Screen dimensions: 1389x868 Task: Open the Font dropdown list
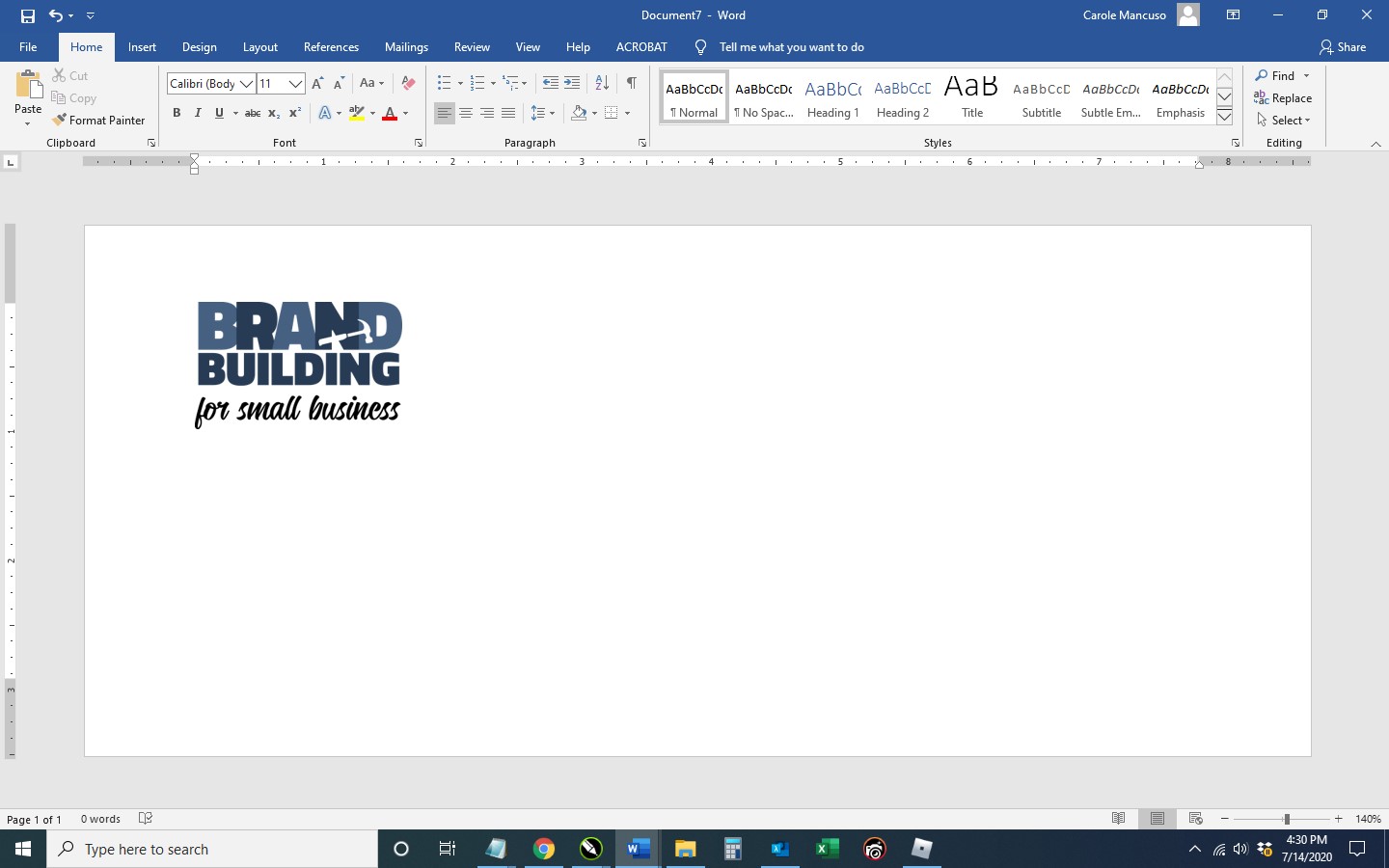pos(248,84)
